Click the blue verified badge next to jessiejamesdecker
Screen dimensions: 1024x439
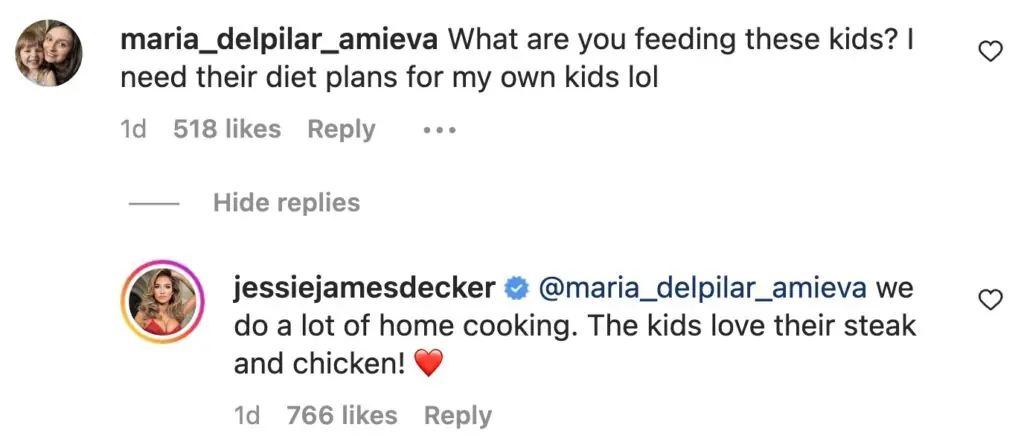click(517, 289)
